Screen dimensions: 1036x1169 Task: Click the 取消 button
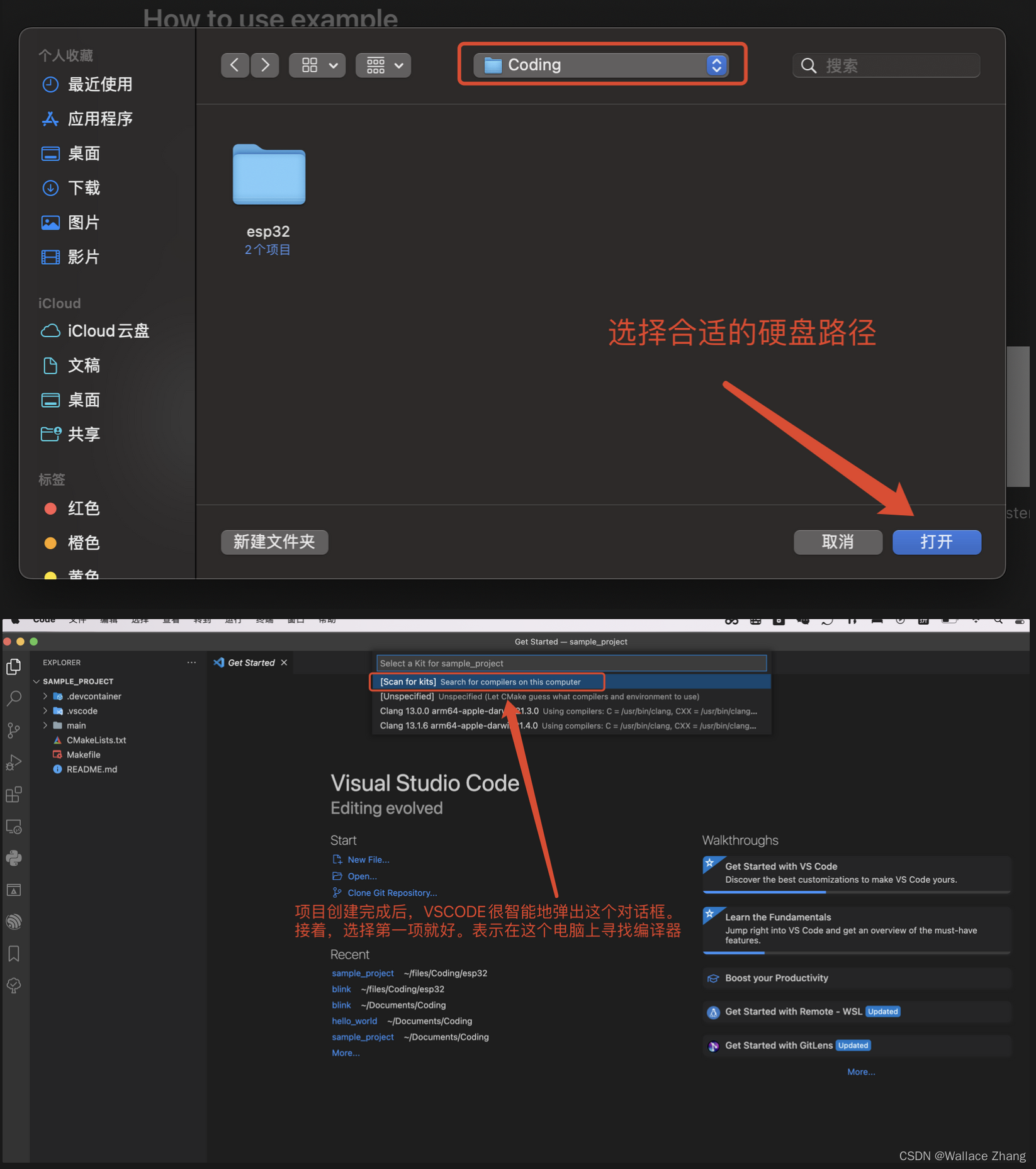click(x=838, y=542)
